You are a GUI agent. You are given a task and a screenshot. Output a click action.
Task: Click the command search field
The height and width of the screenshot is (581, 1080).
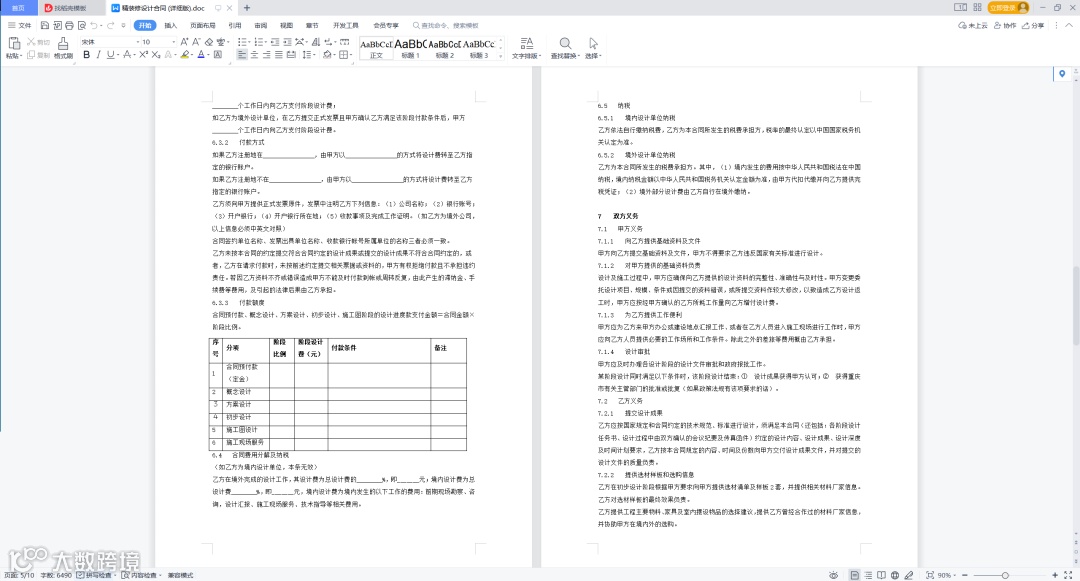point(446,25)
